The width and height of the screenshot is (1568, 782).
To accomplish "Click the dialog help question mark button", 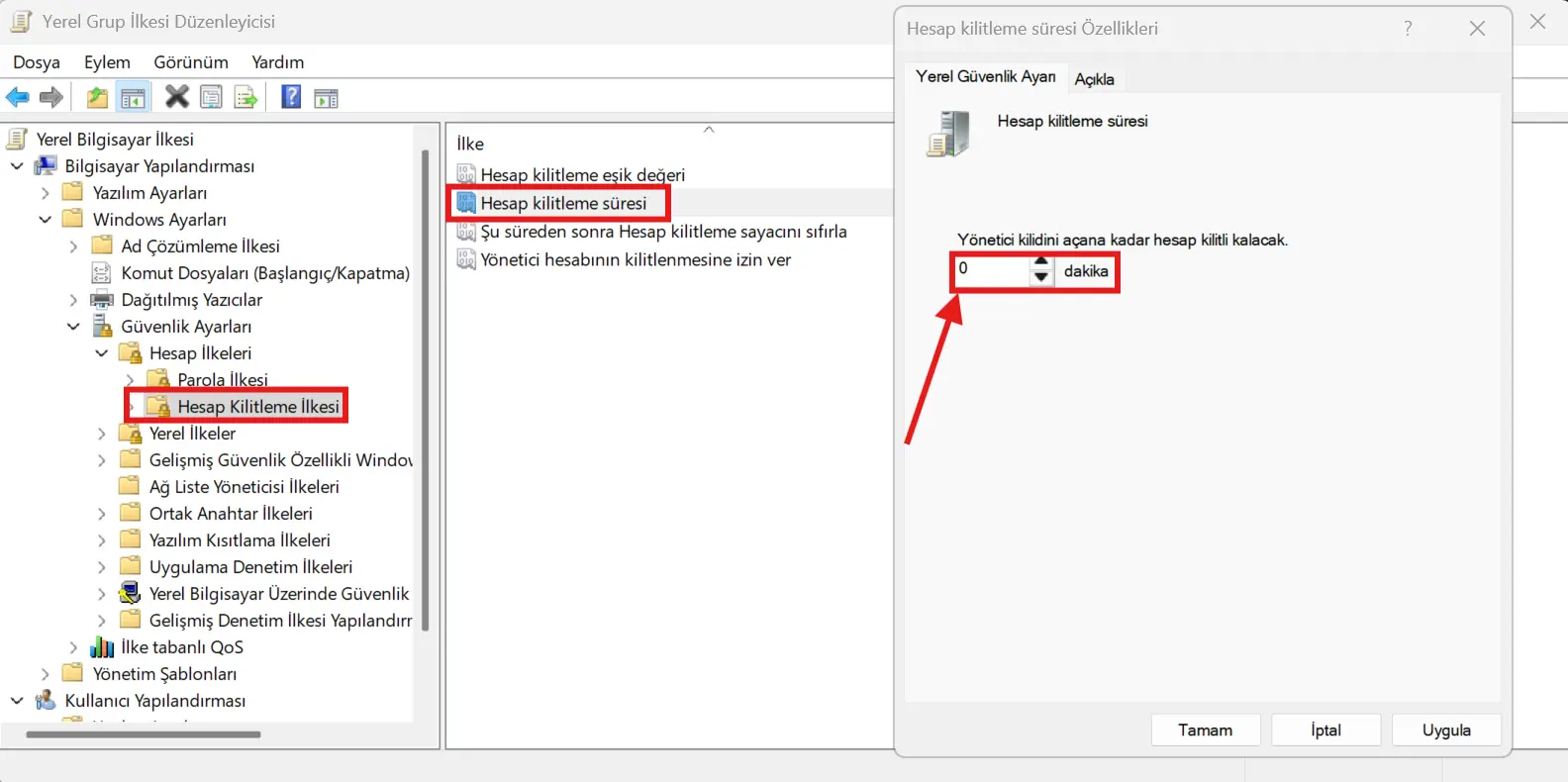I will pos(1408,28).
